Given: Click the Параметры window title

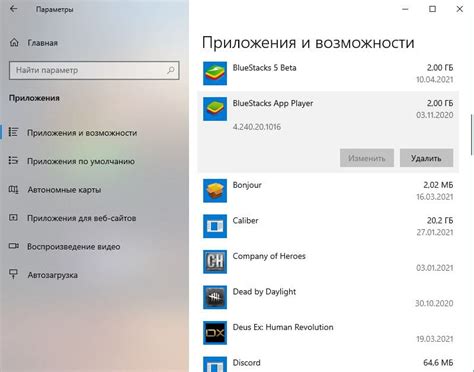Looking at the screenshot, I should [55, 9].
